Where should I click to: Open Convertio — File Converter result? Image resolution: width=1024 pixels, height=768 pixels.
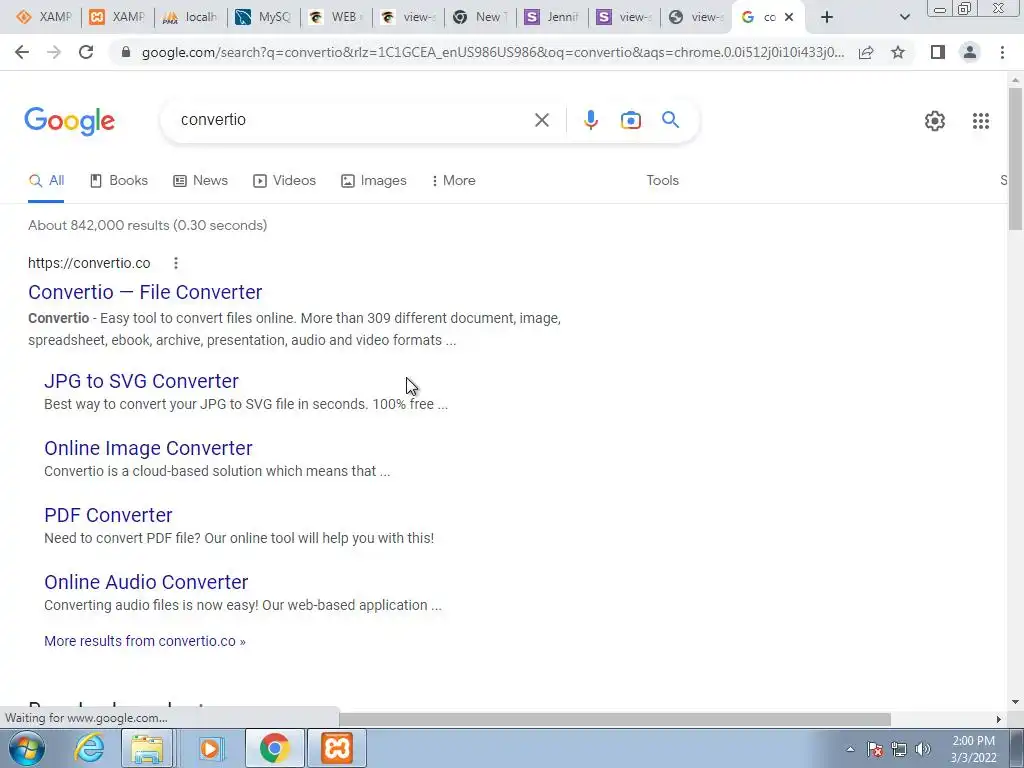click(145, 292)
